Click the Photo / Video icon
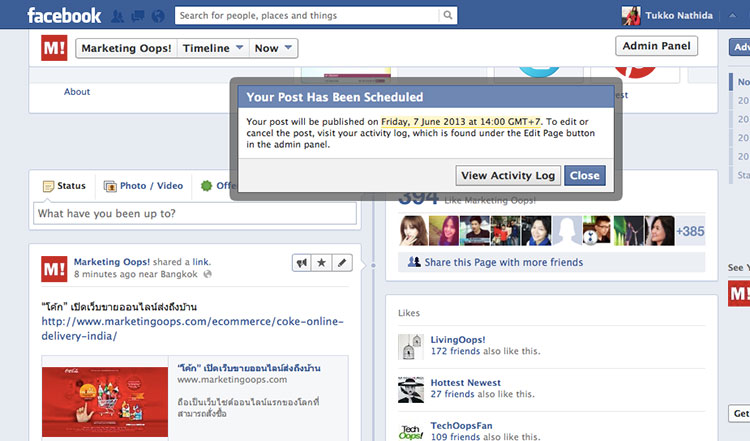750x441 pixels. point(110,186)
